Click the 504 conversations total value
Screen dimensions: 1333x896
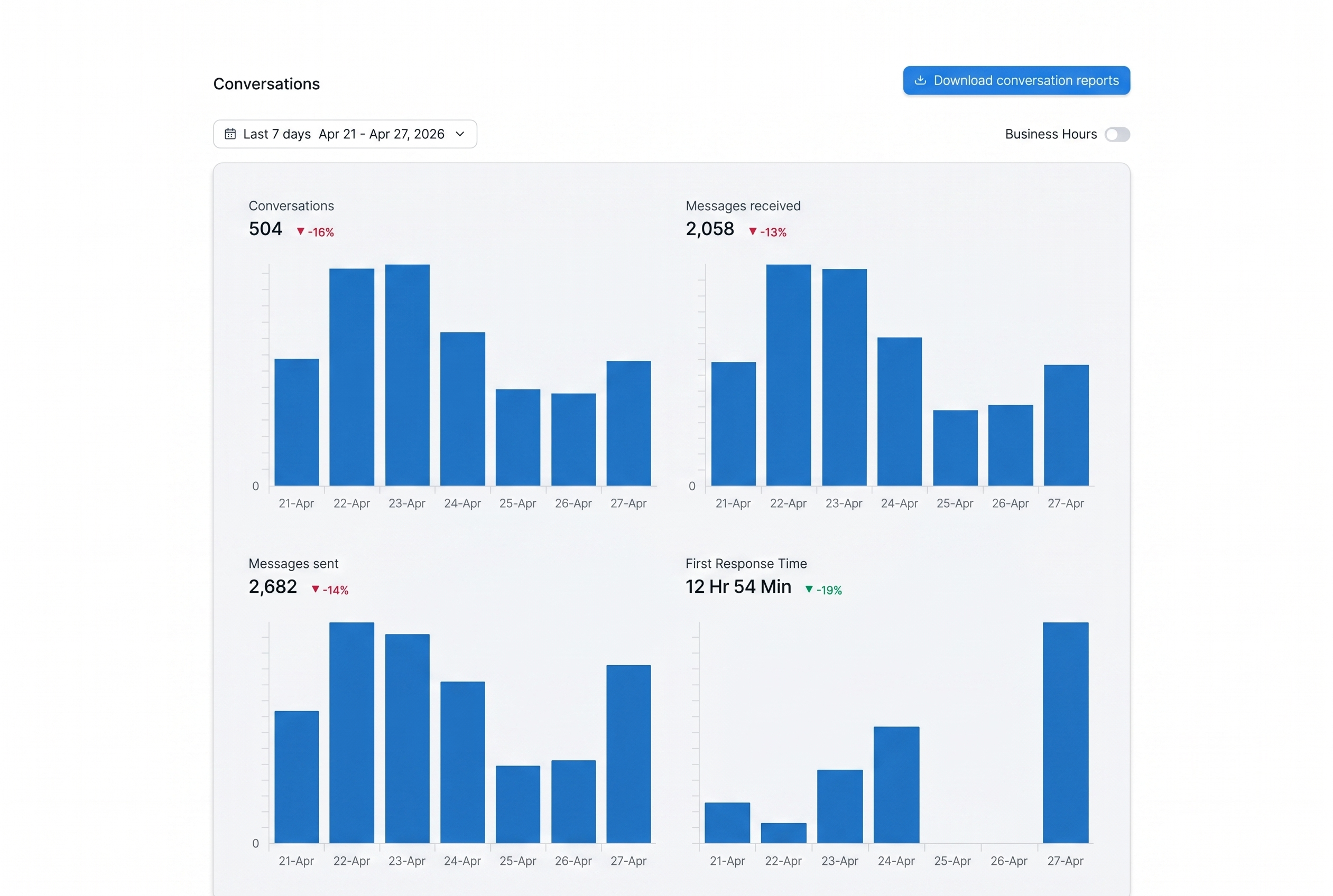[265, 229]
